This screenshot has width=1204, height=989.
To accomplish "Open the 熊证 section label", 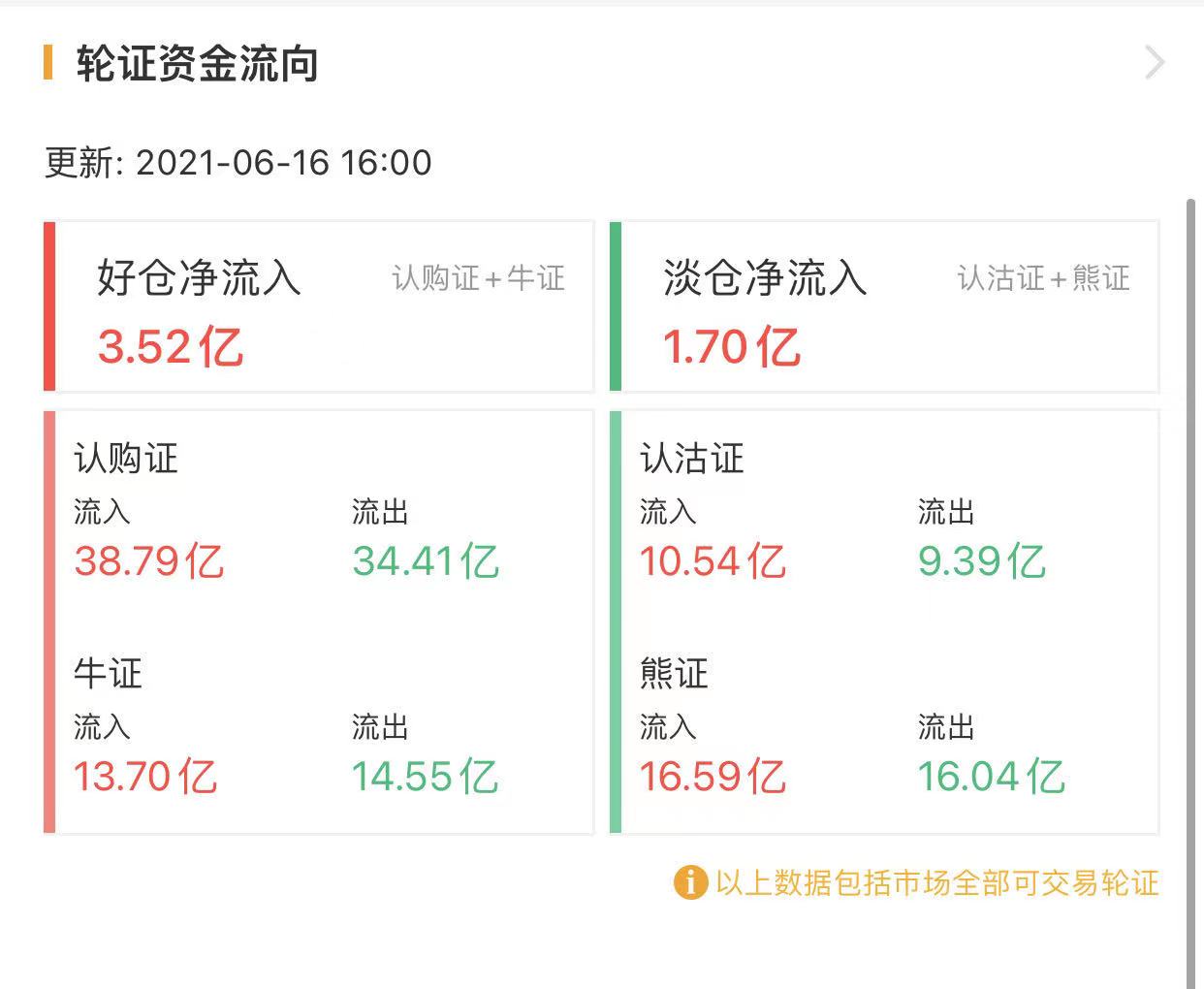I will point(674,673).
